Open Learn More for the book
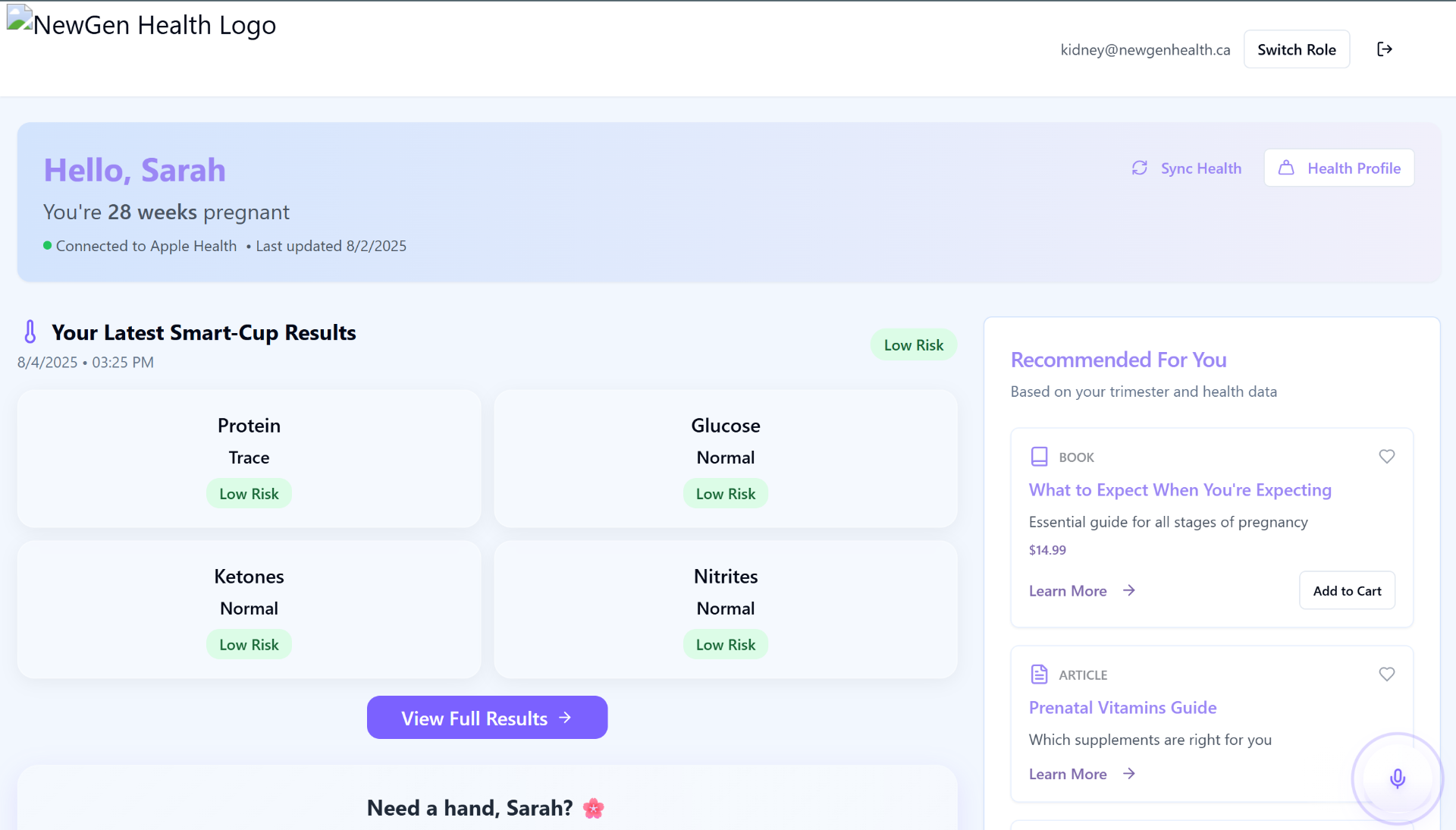The width and height of the screenshot is (1456, 830). 1081,591
